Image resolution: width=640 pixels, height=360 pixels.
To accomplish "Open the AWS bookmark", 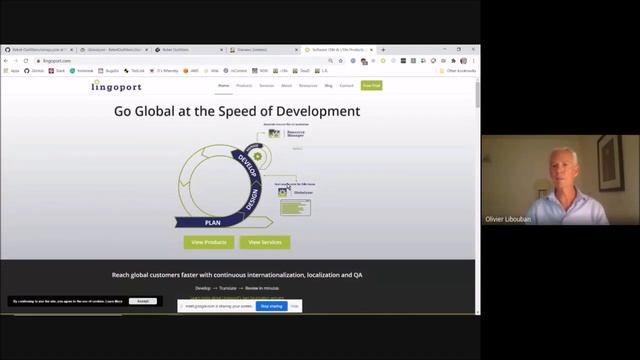I will [191, 71].
